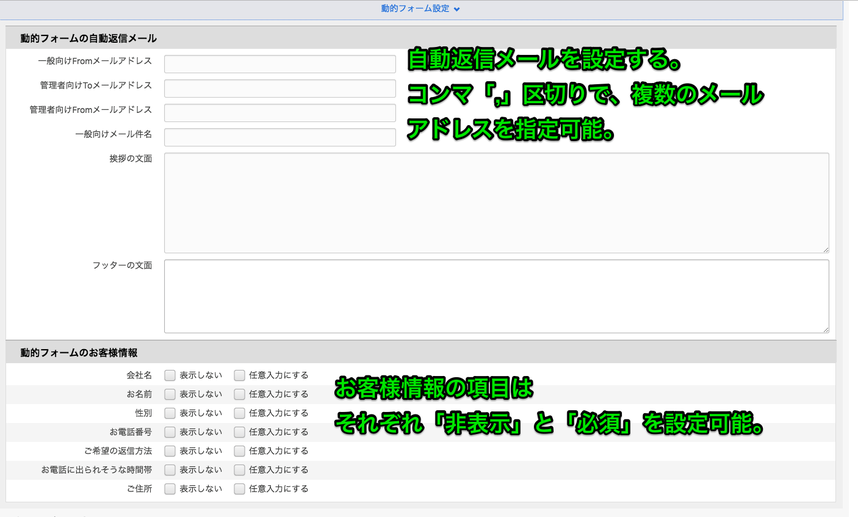The width and height of the screenshot is (858, 517).
Task: Enable 任意入力にする for 会社名
Action: pos(240,375)
